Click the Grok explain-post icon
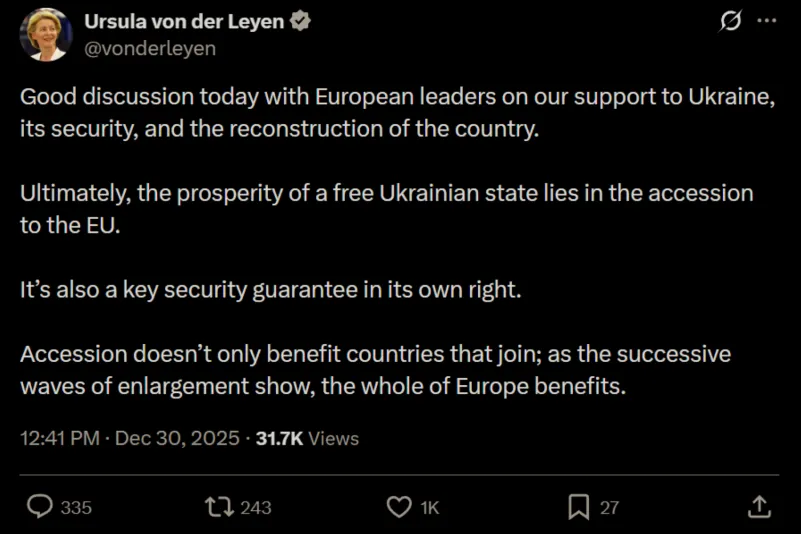Image resolution: width=801 pixels, height=534 pixels. (x=730, y=21)
